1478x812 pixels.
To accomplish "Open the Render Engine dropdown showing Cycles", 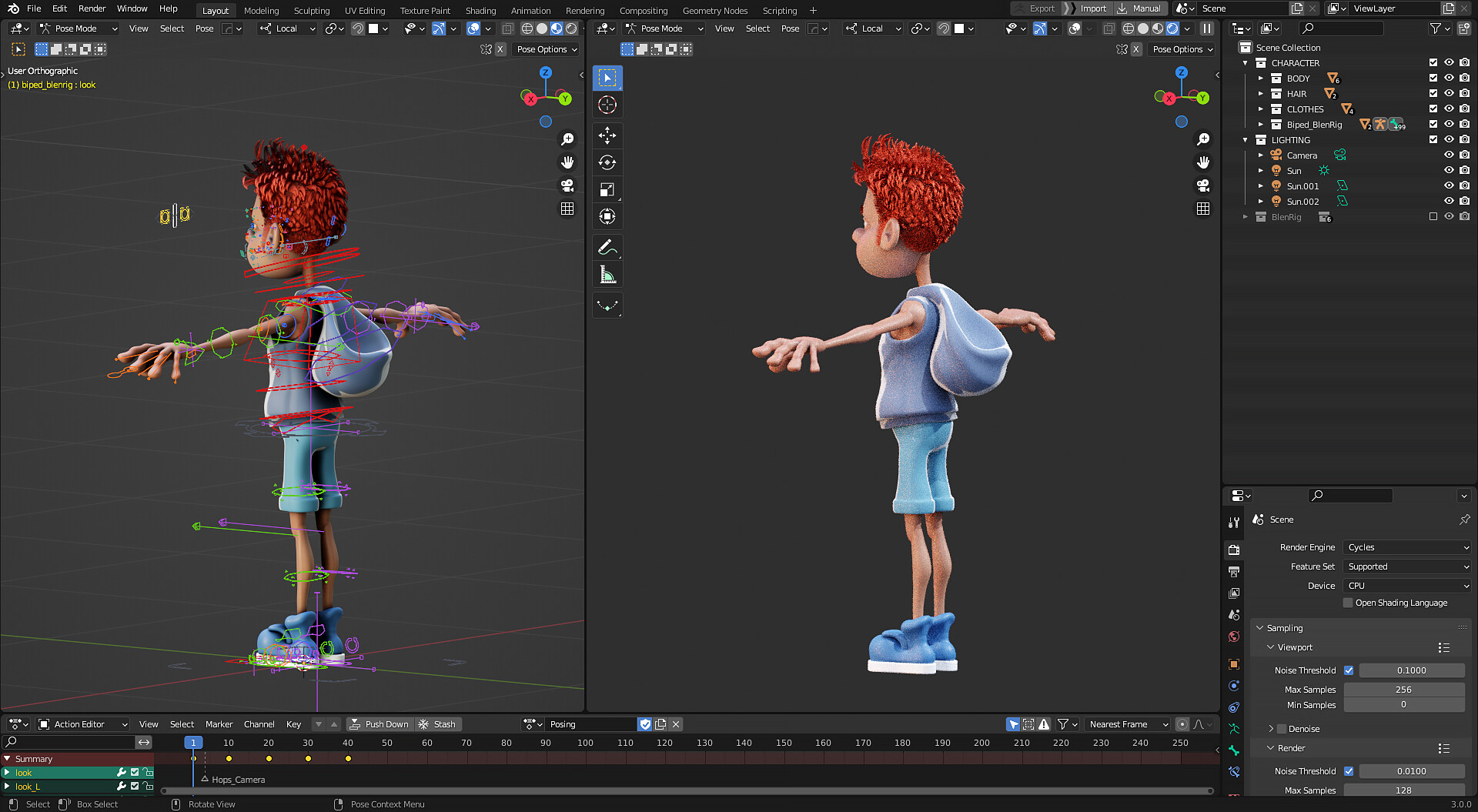I will [1406, 547].
